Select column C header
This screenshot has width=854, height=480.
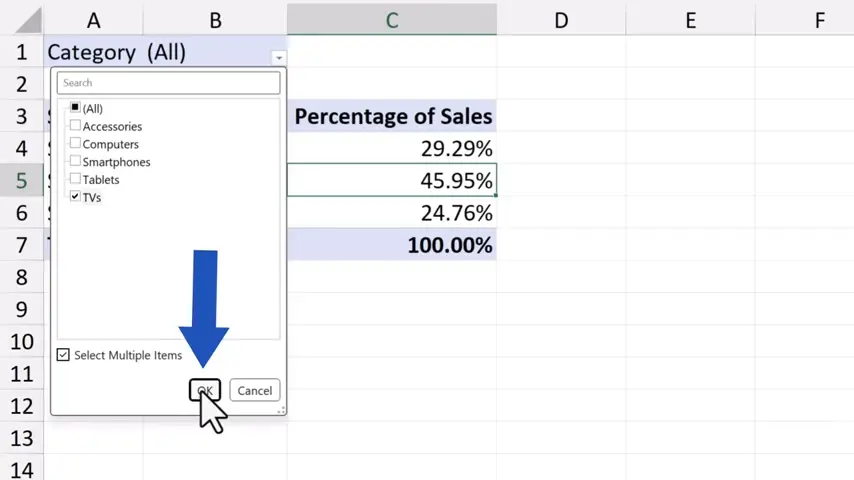pos(391,19)
